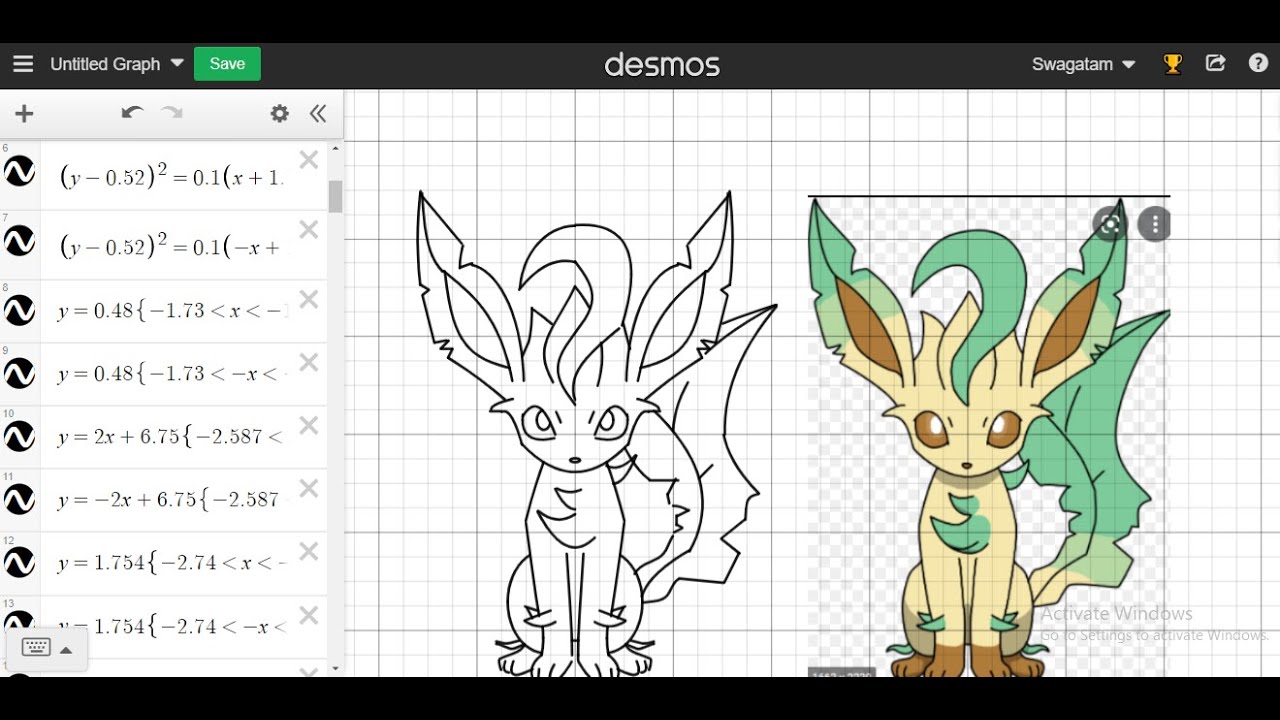Toggle visibility of expression 9 curve icon
The image size is (1280, 720).
tap(20, 374)
